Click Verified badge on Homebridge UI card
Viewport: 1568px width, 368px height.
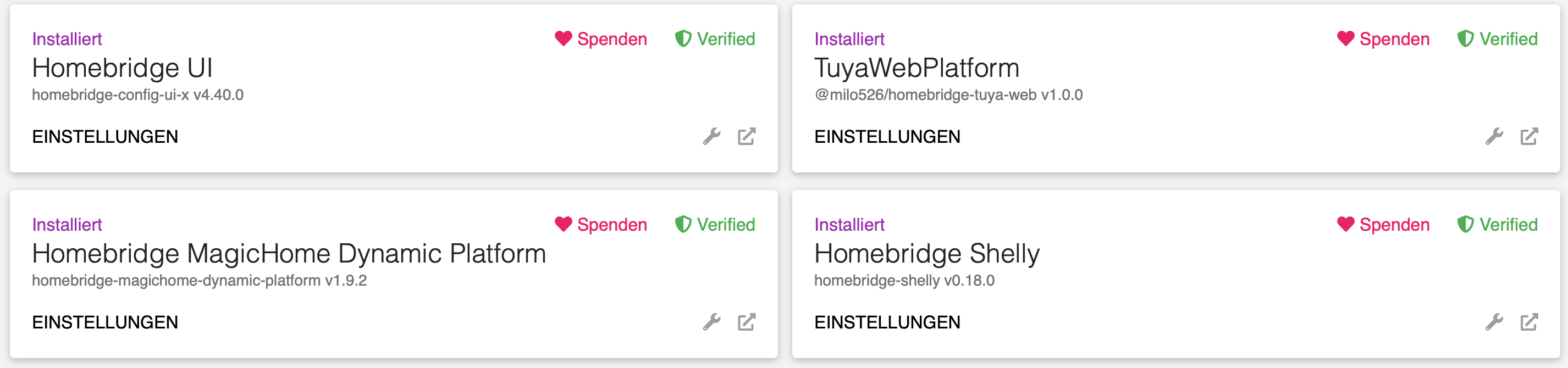click(x=715, y=39)
